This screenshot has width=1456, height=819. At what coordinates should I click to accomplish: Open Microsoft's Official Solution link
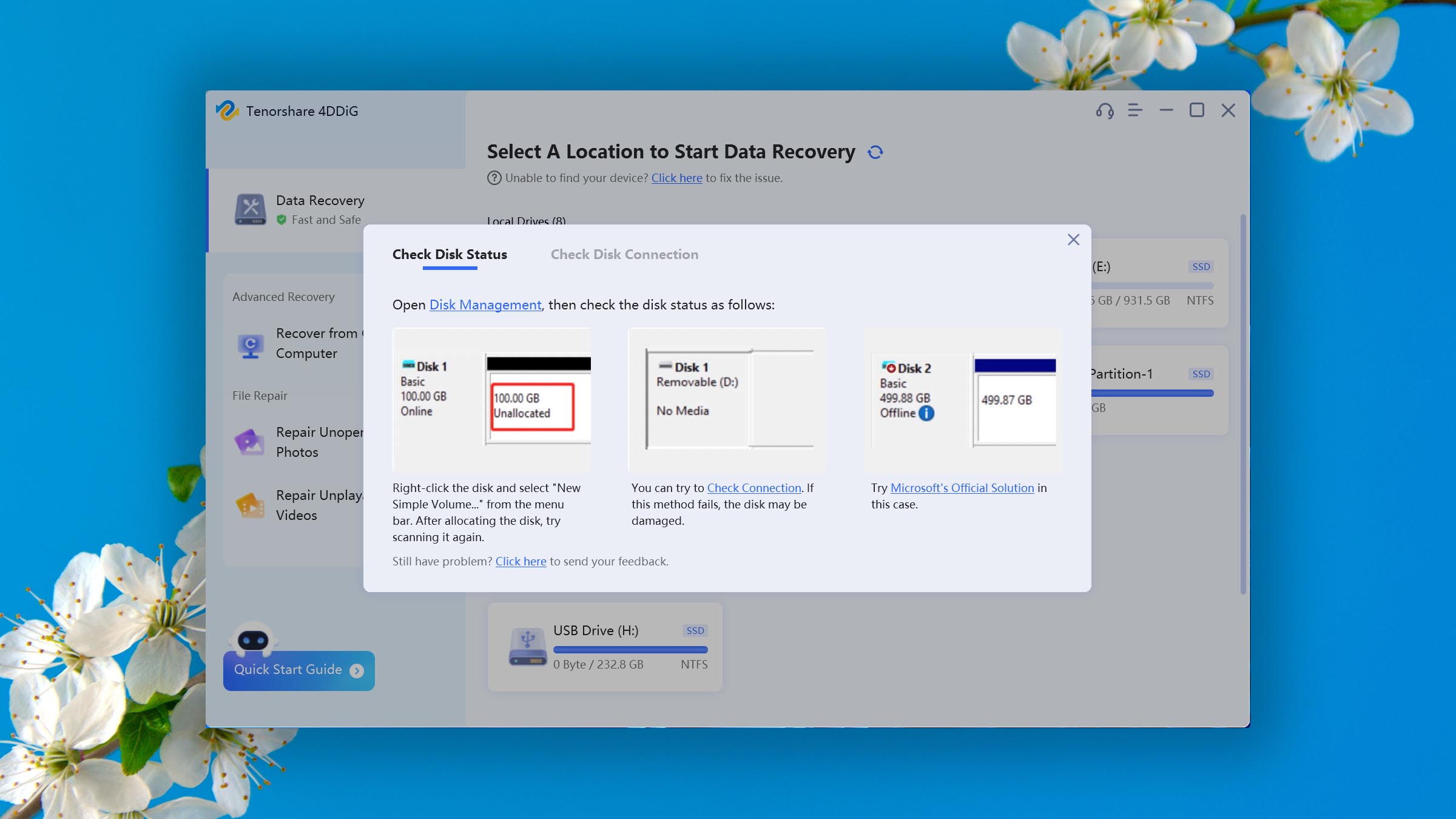coord(962,488)
